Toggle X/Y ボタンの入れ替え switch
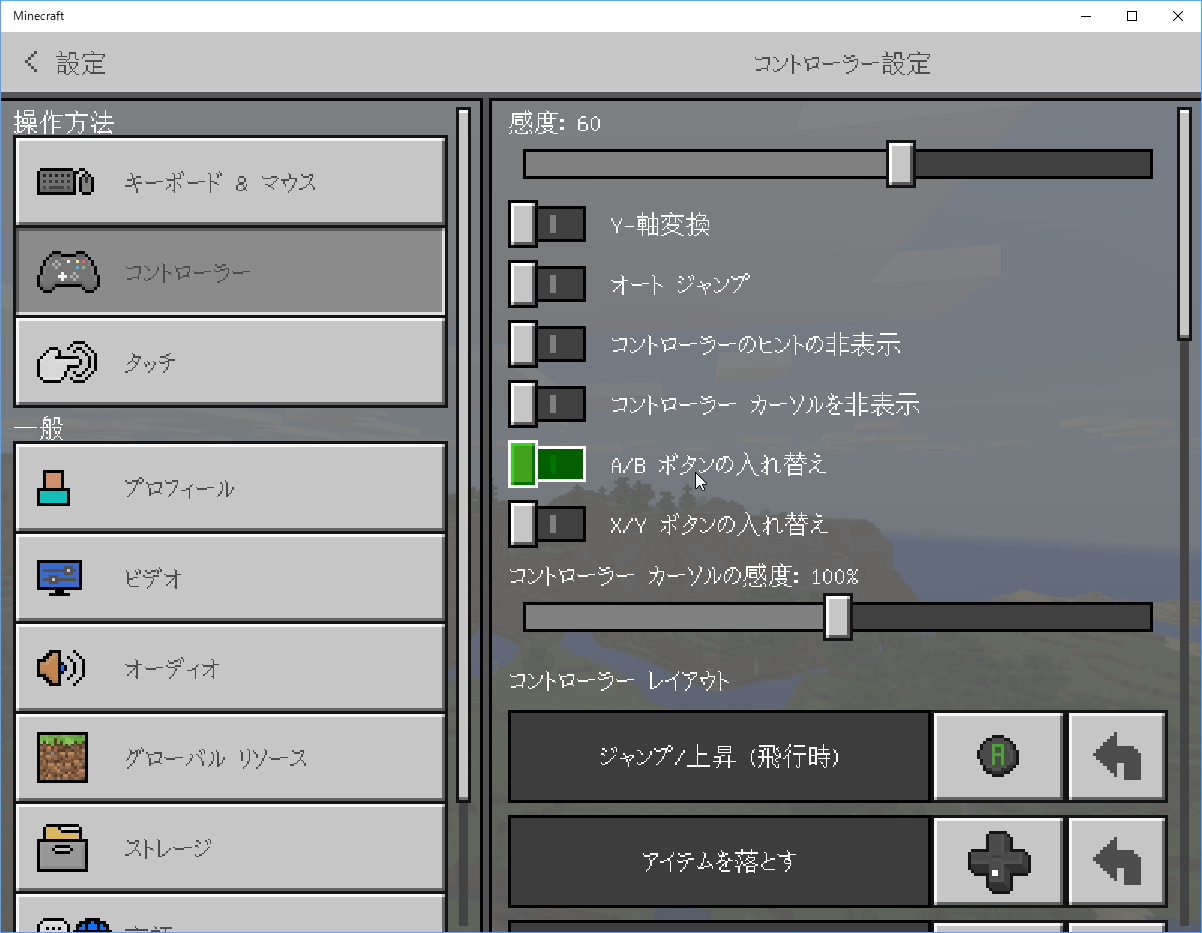Viewport: 1202px width, 933px height. pyautogui.click(x=547, y=524)
